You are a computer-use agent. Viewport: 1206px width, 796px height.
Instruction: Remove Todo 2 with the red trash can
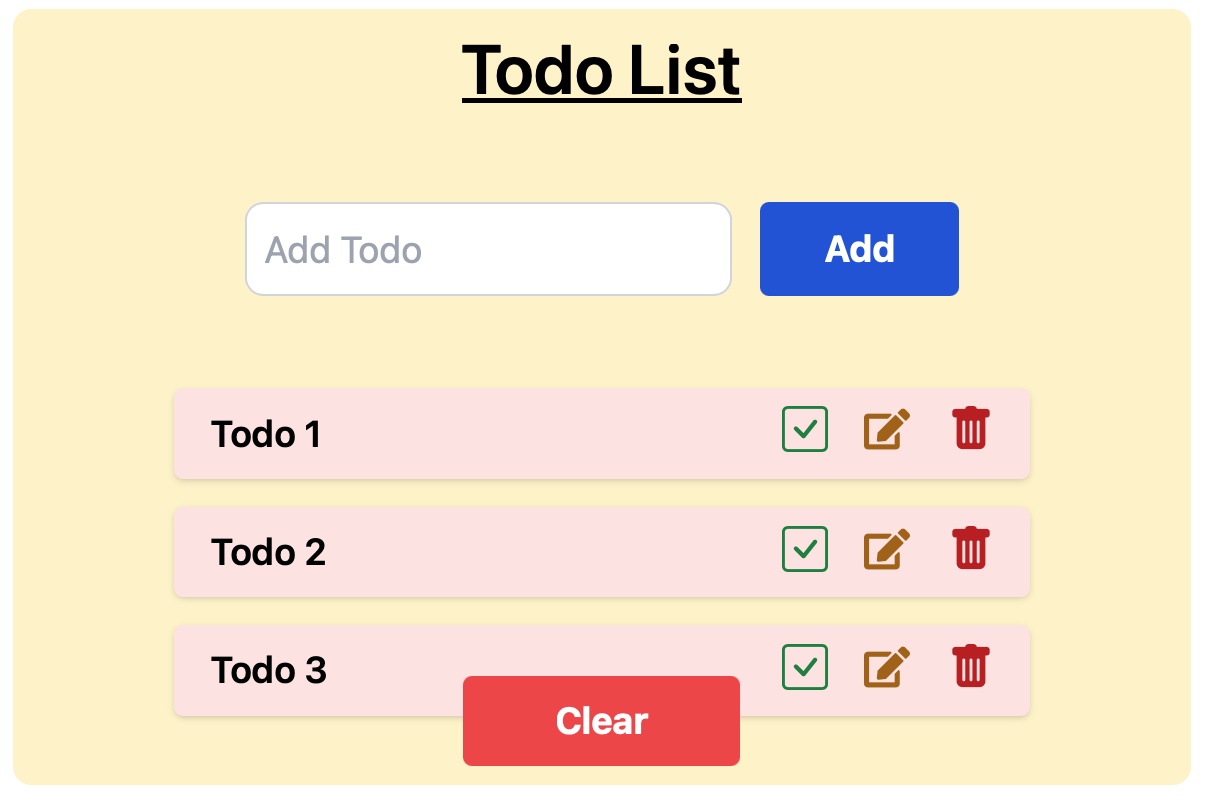(x=970, y=548)
